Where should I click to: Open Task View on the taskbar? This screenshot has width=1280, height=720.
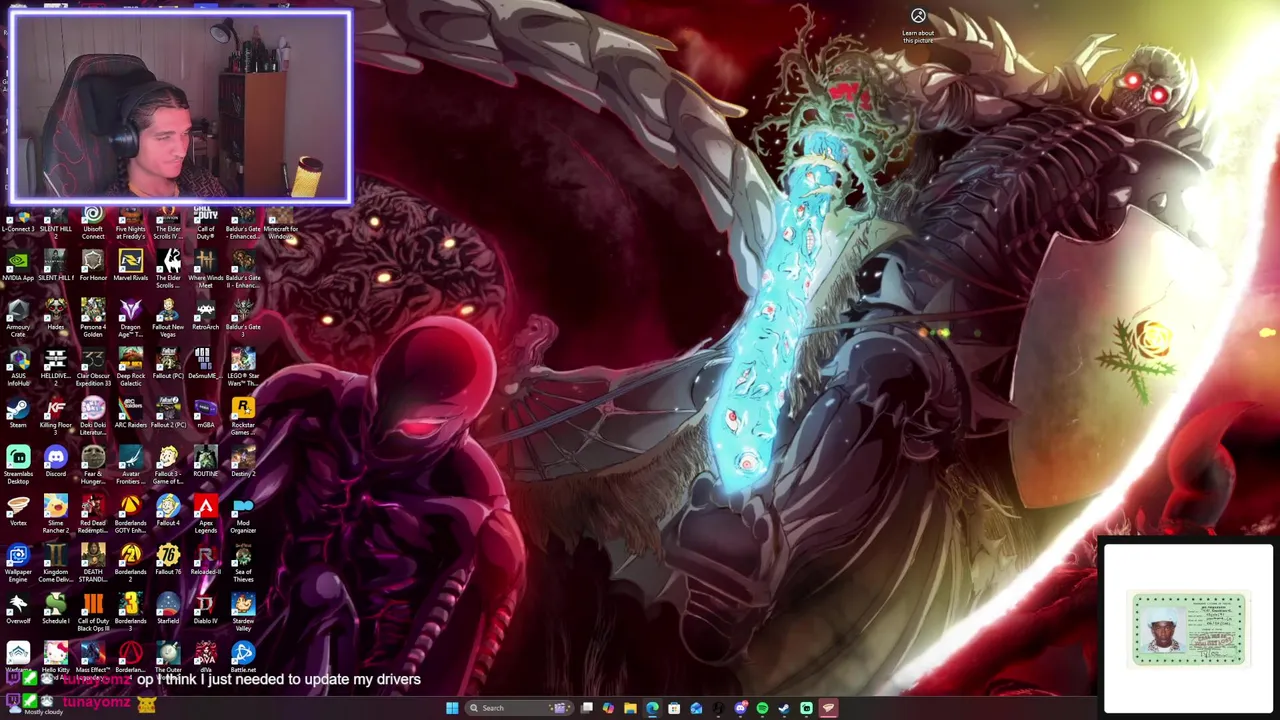[587, 708]
